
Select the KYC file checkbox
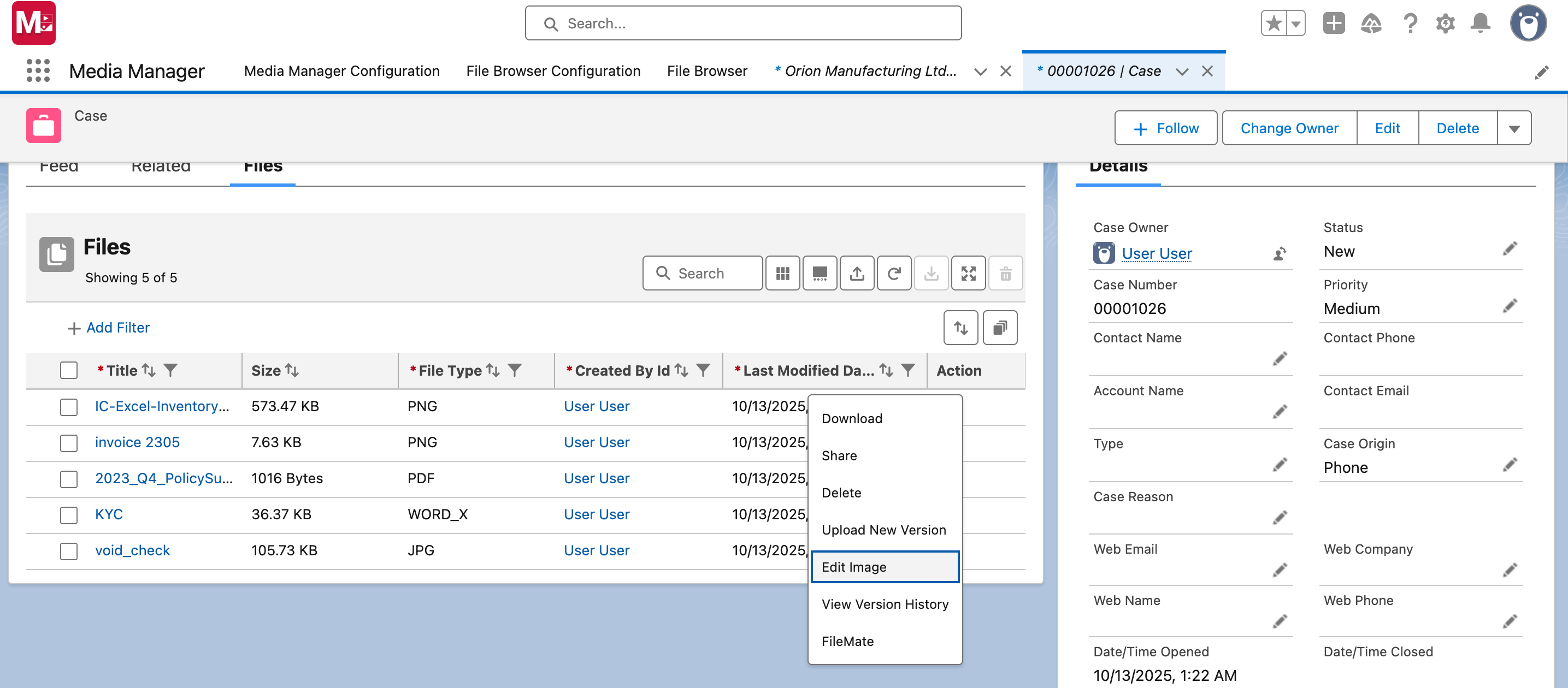(69, 514)
